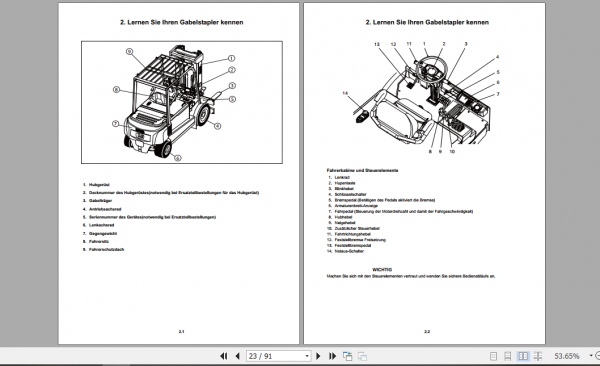Go to the previous page
This screenshot has width=600, height=366.
pyautogui.click(x=237, y=356)
